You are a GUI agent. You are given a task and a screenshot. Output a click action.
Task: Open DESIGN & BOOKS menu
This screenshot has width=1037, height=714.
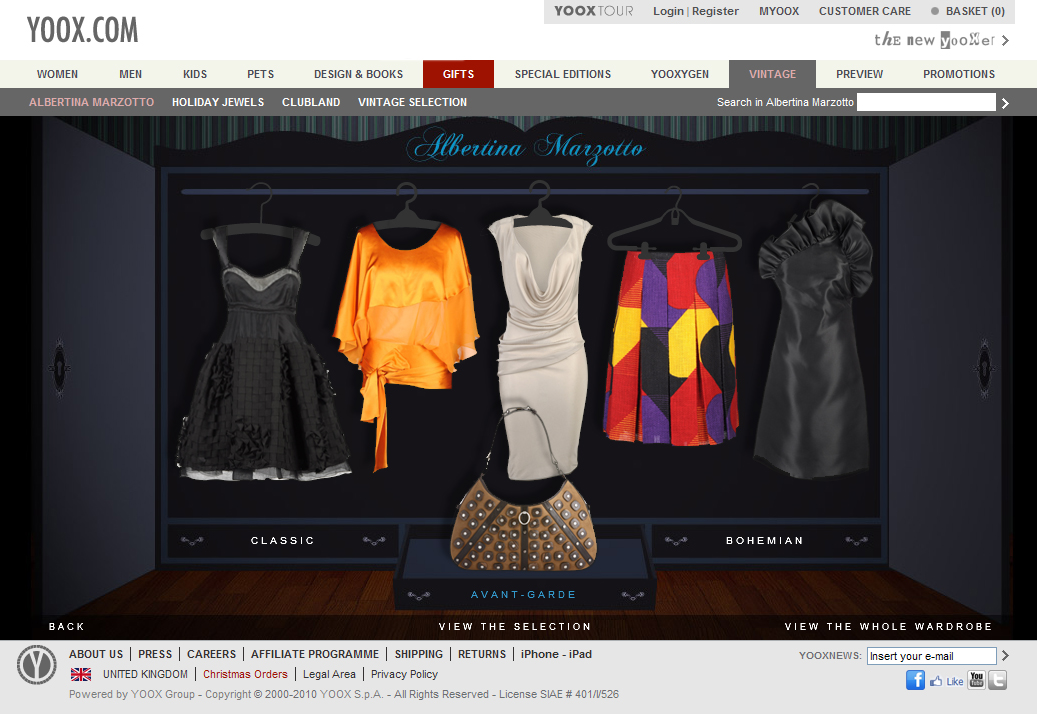[358, 74]
